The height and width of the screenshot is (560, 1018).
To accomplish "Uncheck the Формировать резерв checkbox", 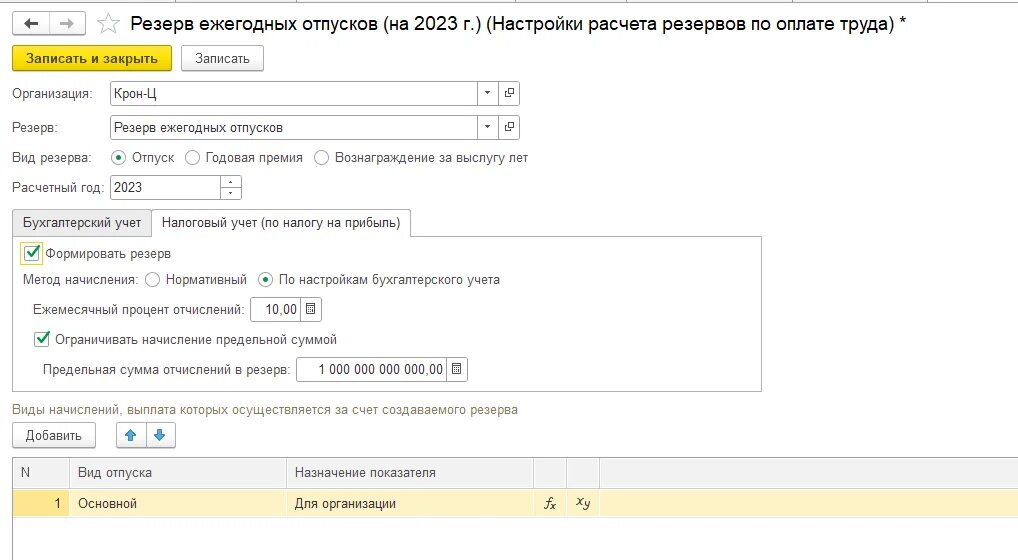I will (x=32, y=253).
